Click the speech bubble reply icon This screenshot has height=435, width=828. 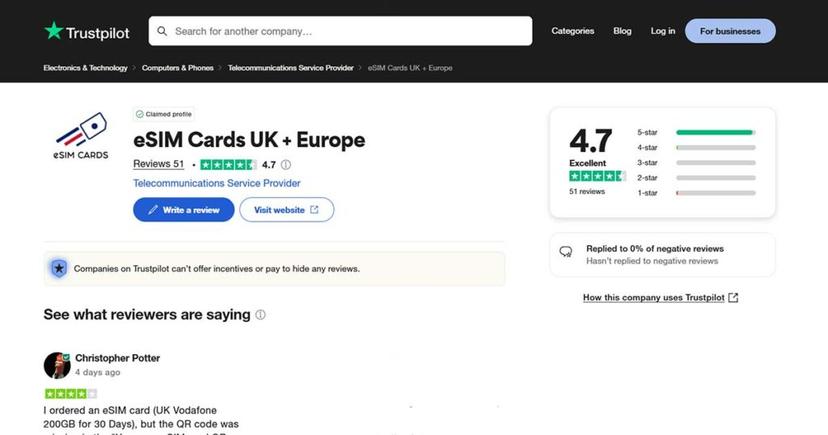(566, 252)
